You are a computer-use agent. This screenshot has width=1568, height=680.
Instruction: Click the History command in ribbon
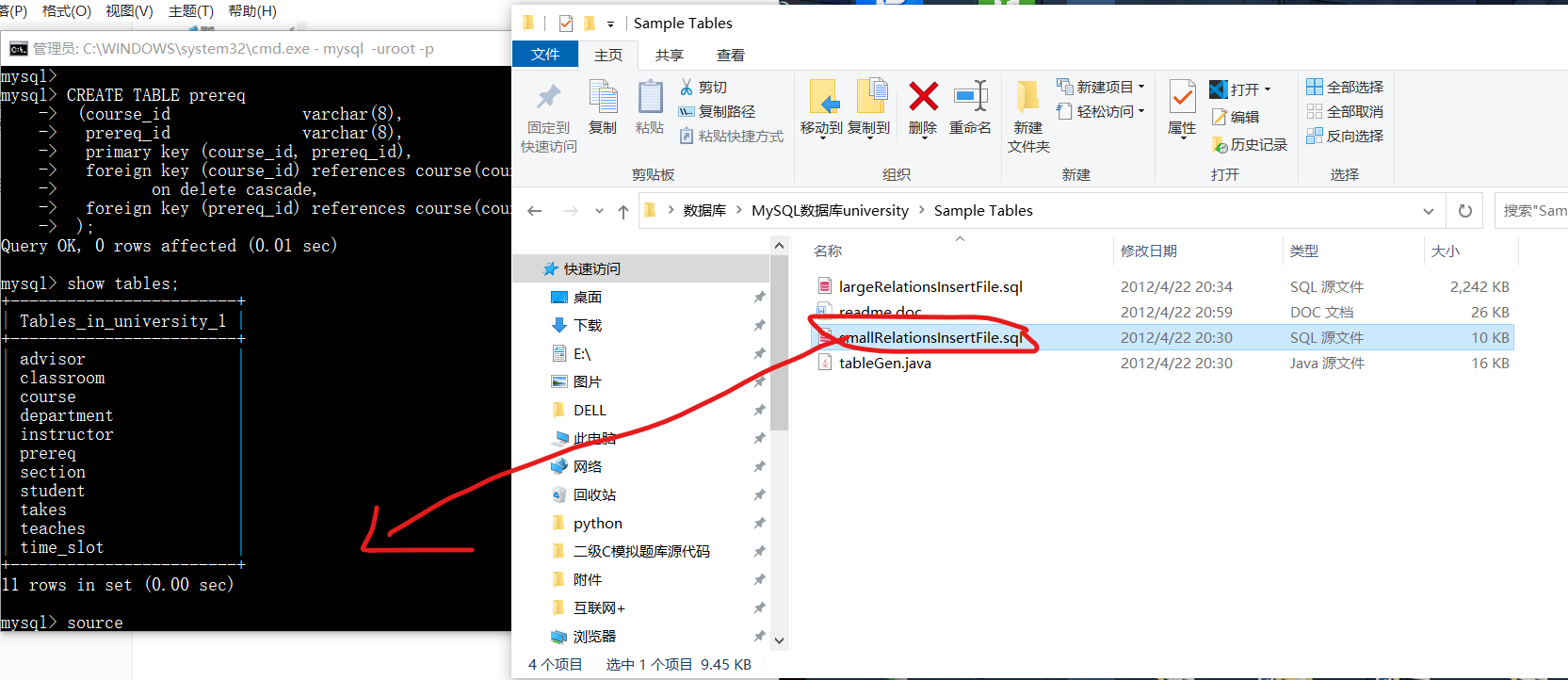(1249, 144)
